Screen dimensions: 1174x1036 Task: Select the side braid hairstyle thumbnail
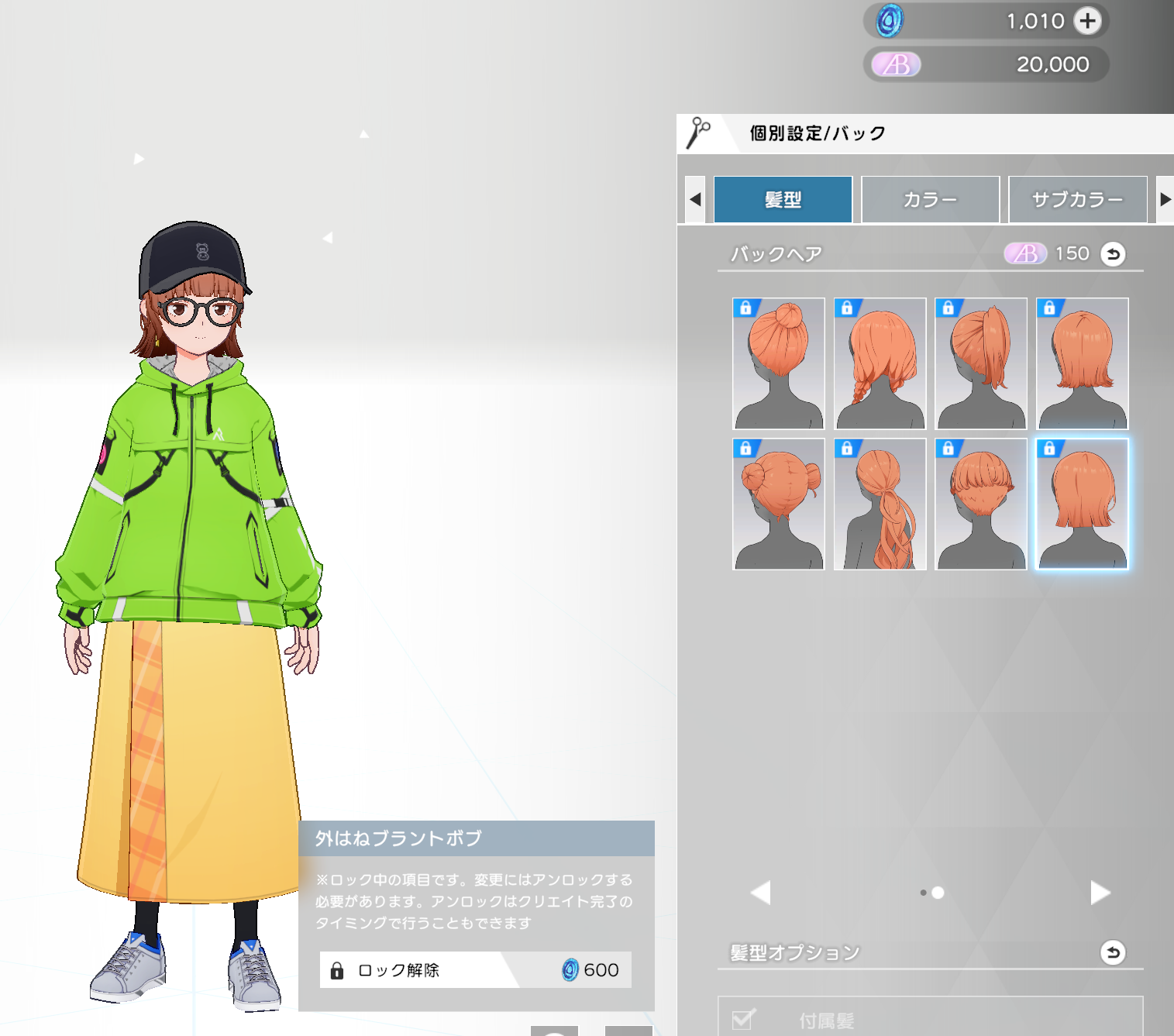[880, 363]
